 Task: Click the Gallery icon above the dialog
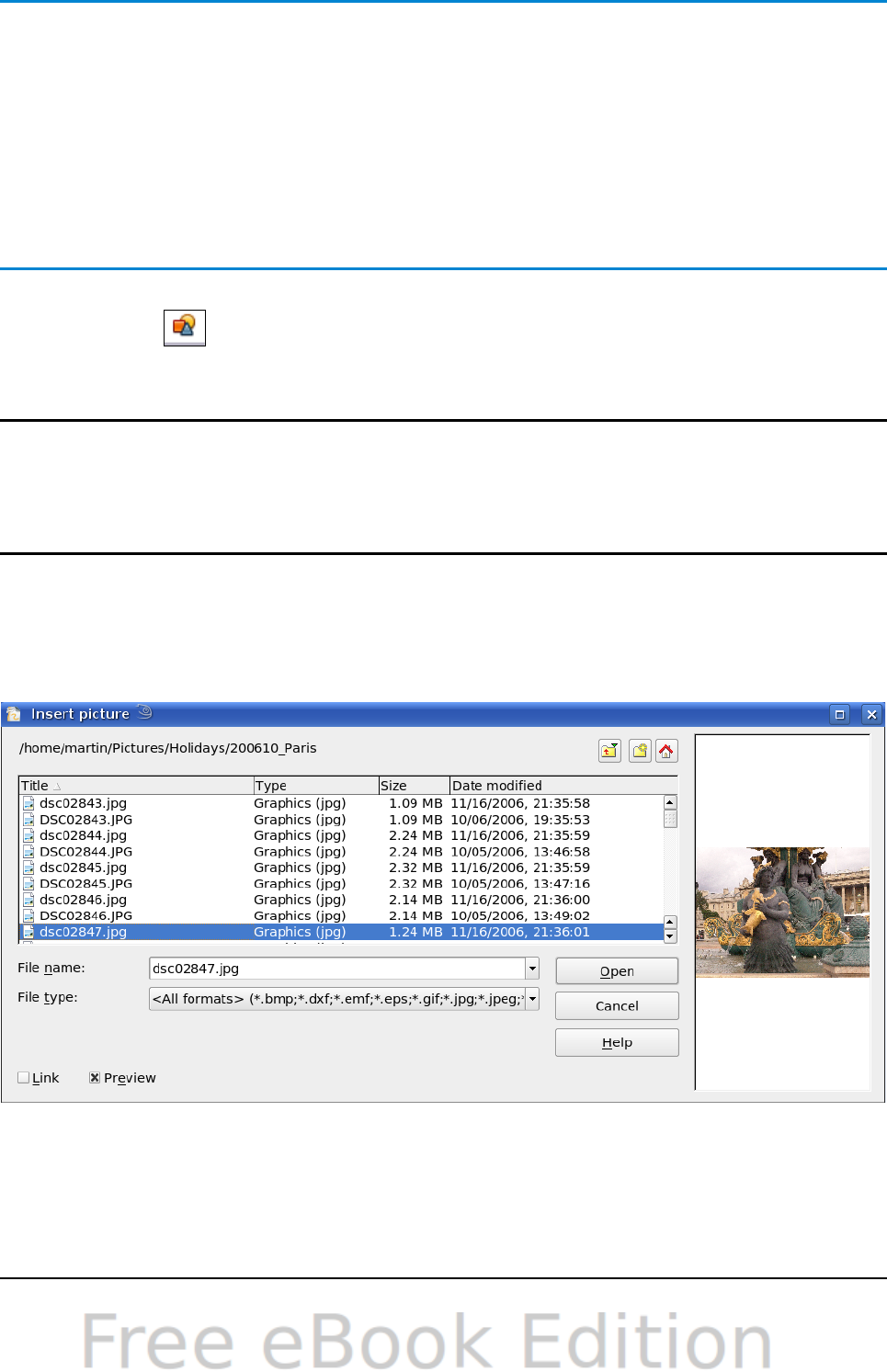point(185,327)
